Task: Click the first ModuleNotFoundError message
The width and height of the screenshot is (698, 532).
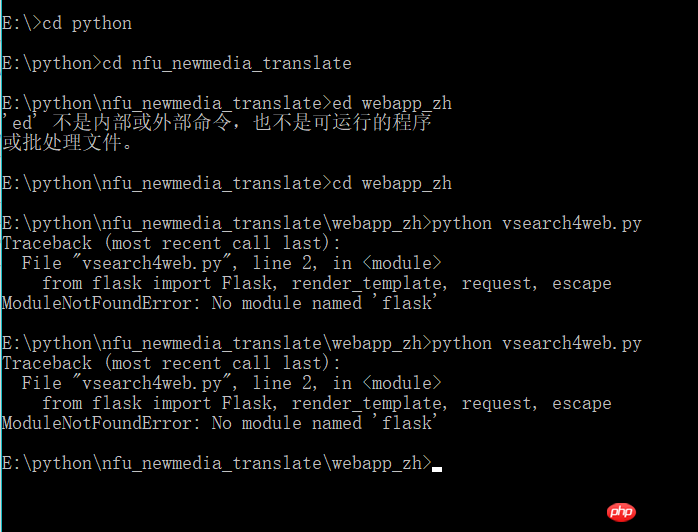Action: click(220, 304)
